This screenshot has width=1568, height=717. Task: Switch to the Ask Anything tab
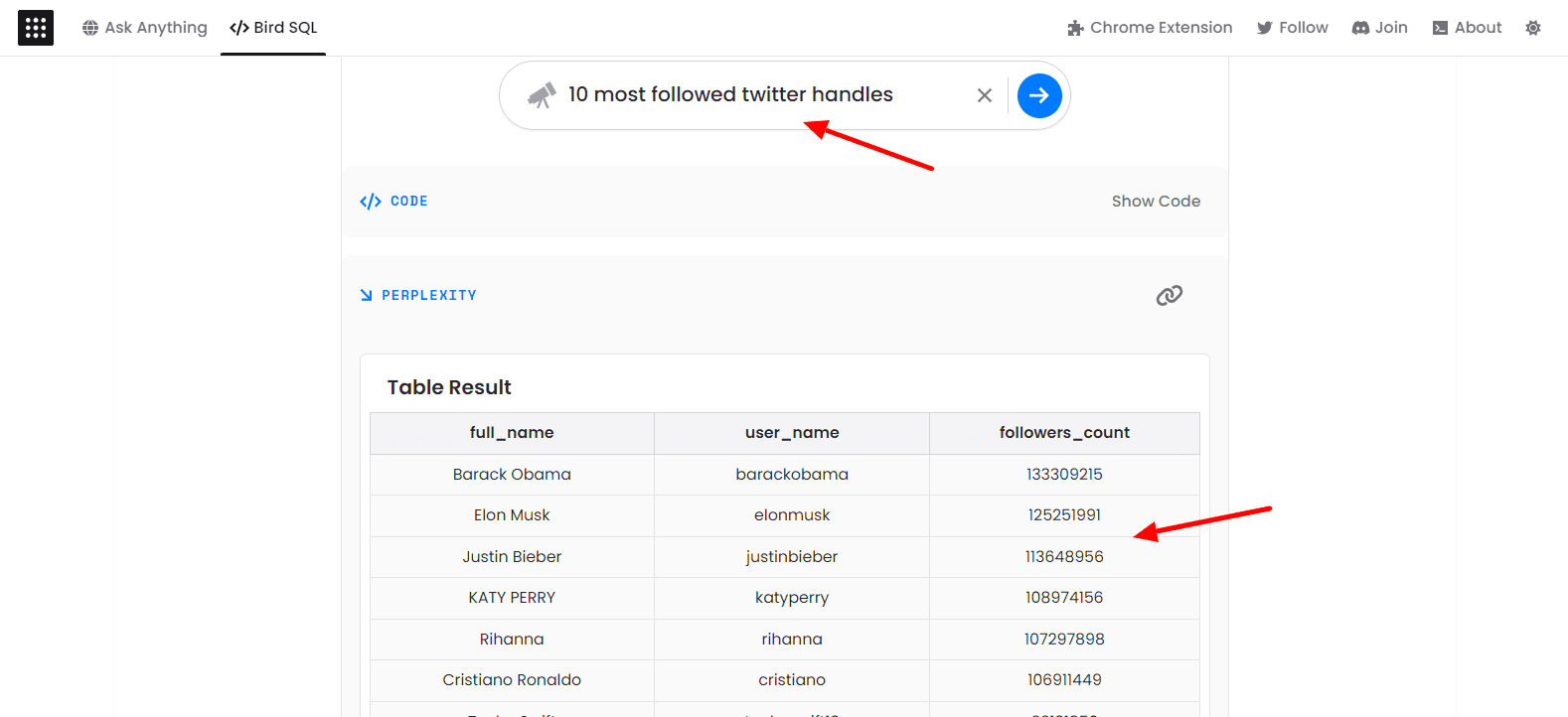pos(145,28)
